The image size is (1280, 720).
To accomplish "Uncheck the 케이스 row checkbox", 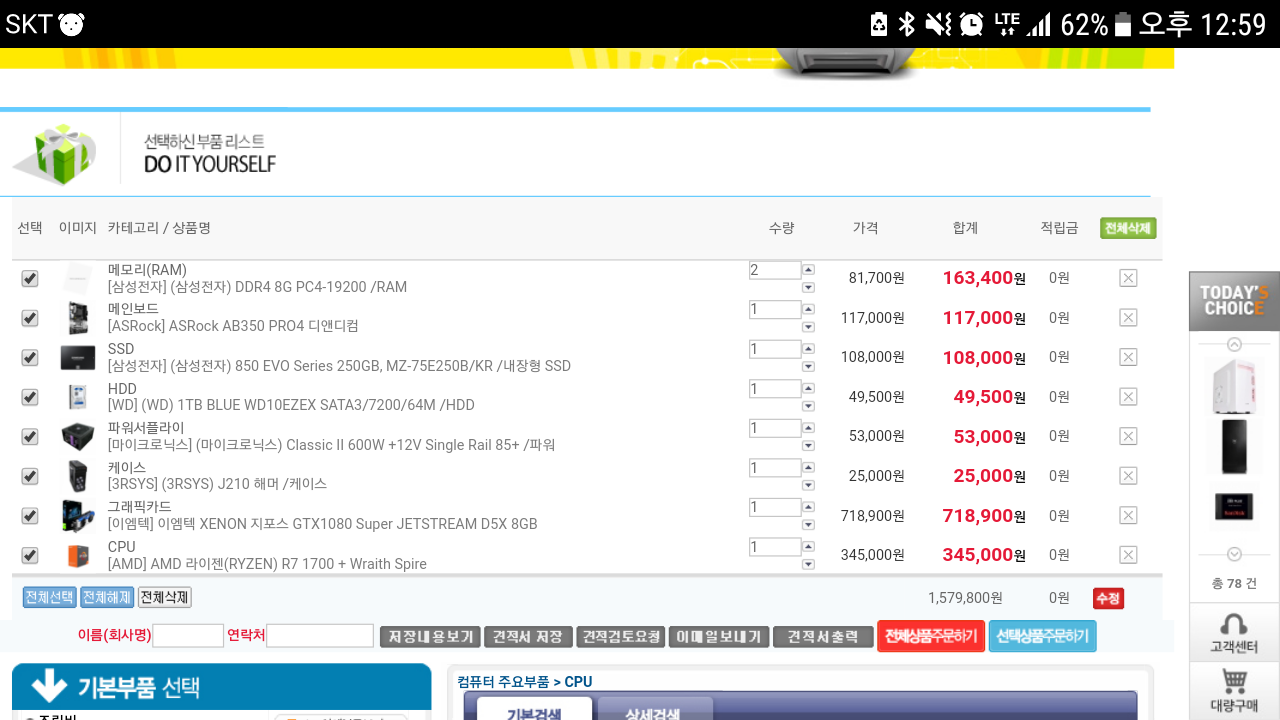I will pos(30,476).
